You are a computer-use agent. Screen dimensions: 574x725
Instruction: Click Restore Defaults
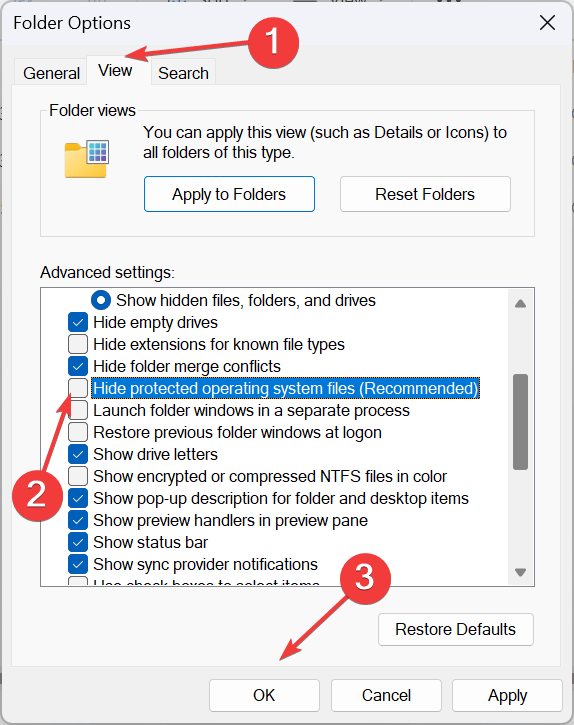point(456,629)
